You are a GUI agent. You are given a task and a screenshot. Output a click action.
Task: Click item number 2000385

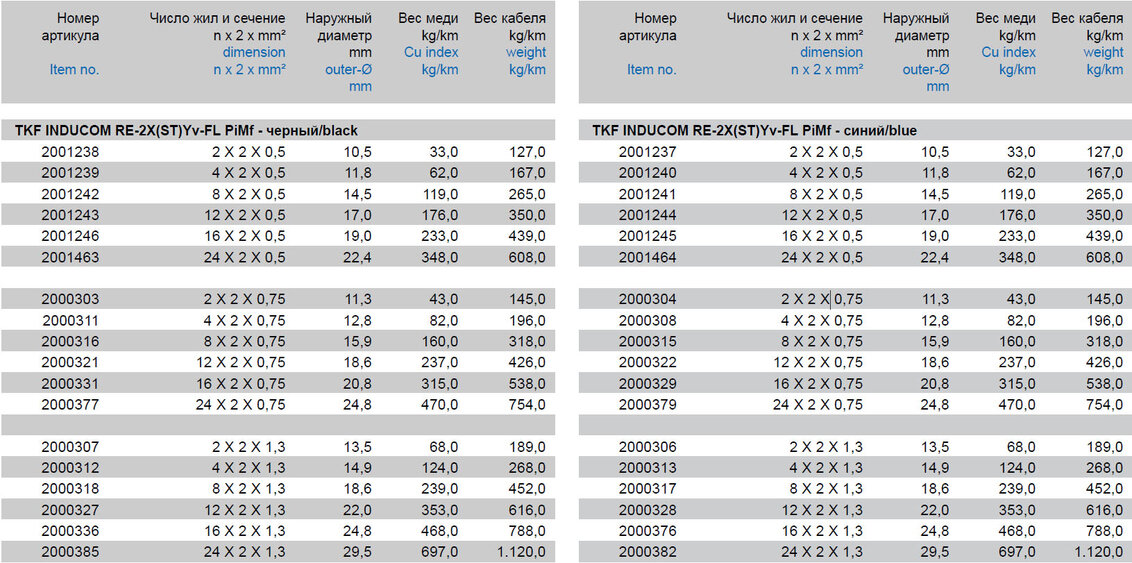tap(70, 551)
